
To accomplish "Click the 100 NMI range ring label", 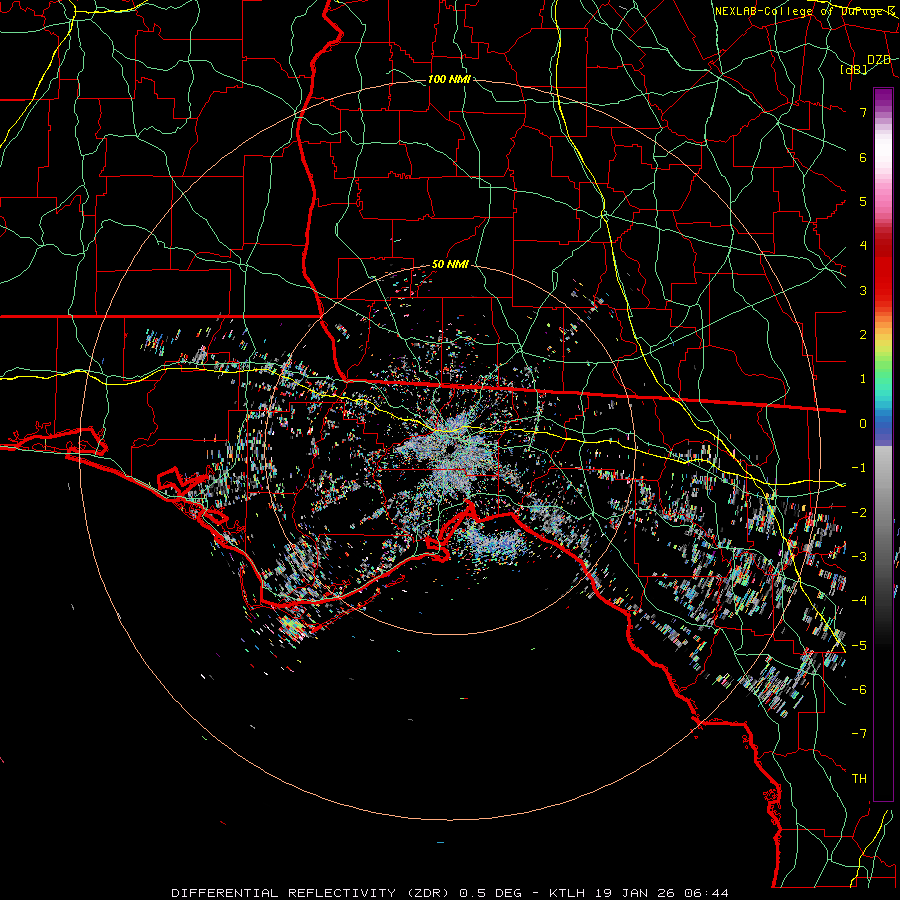I will [449, 79].
